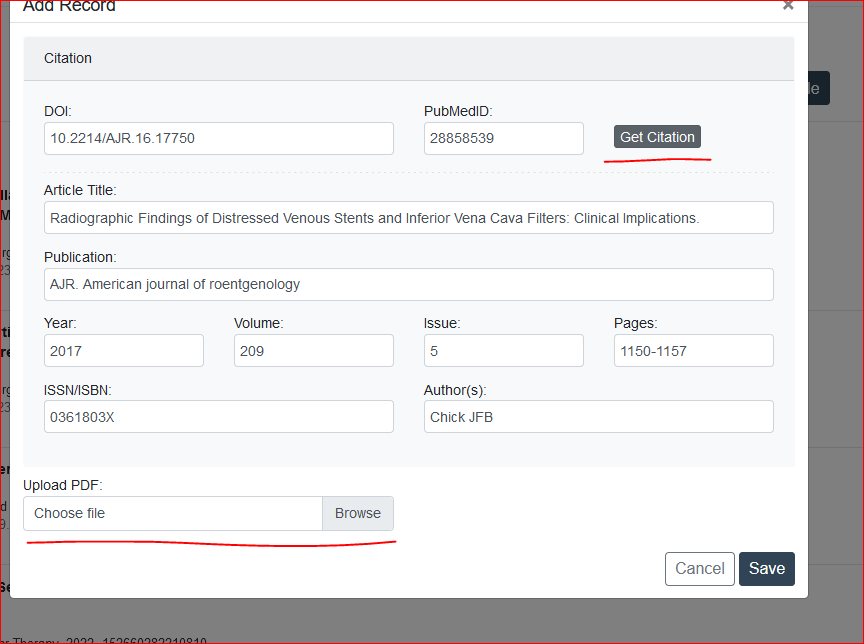
Task: Focus the ISSN/ISBN field
Action: [219, 416]
